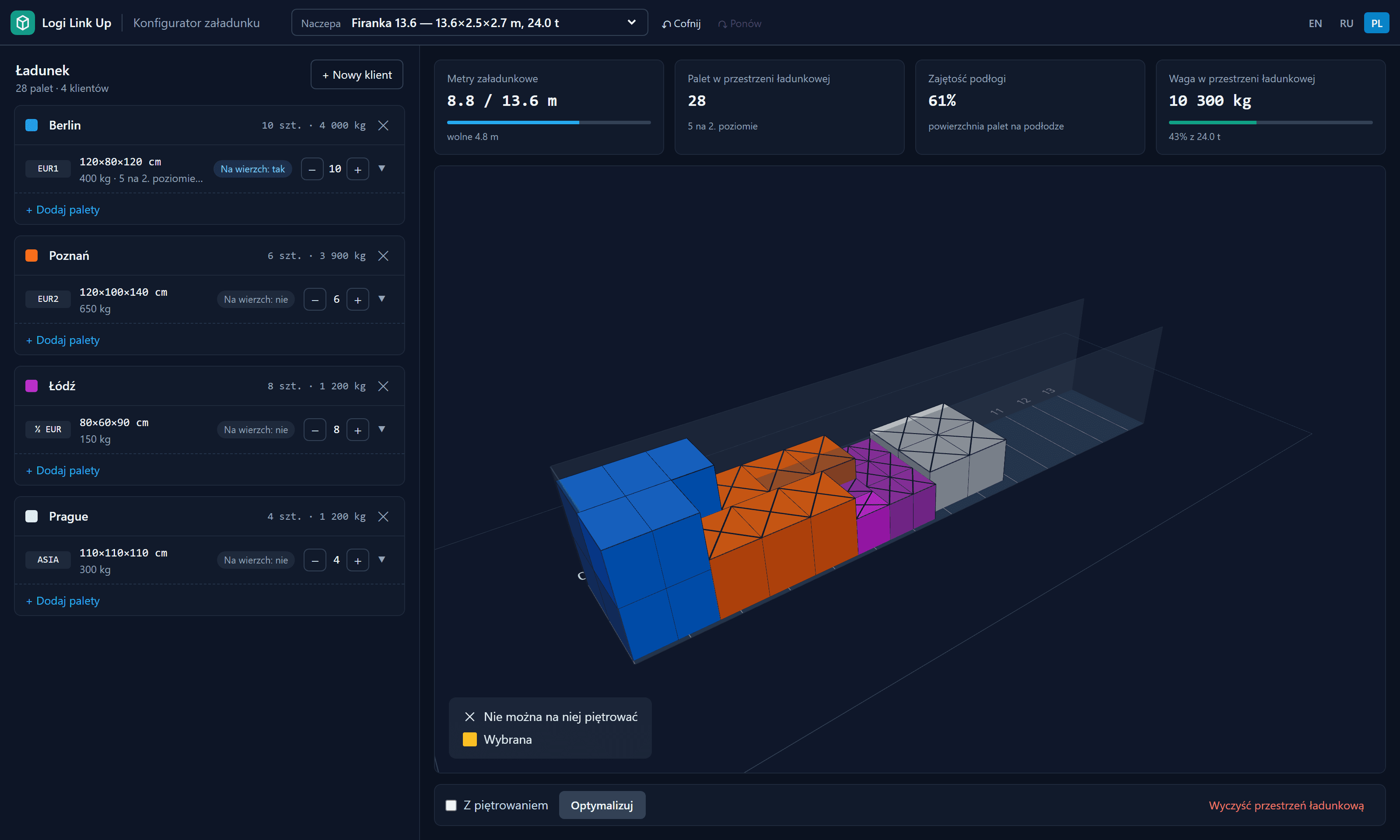Expand the Prague ASIA pallet row details

382,560
